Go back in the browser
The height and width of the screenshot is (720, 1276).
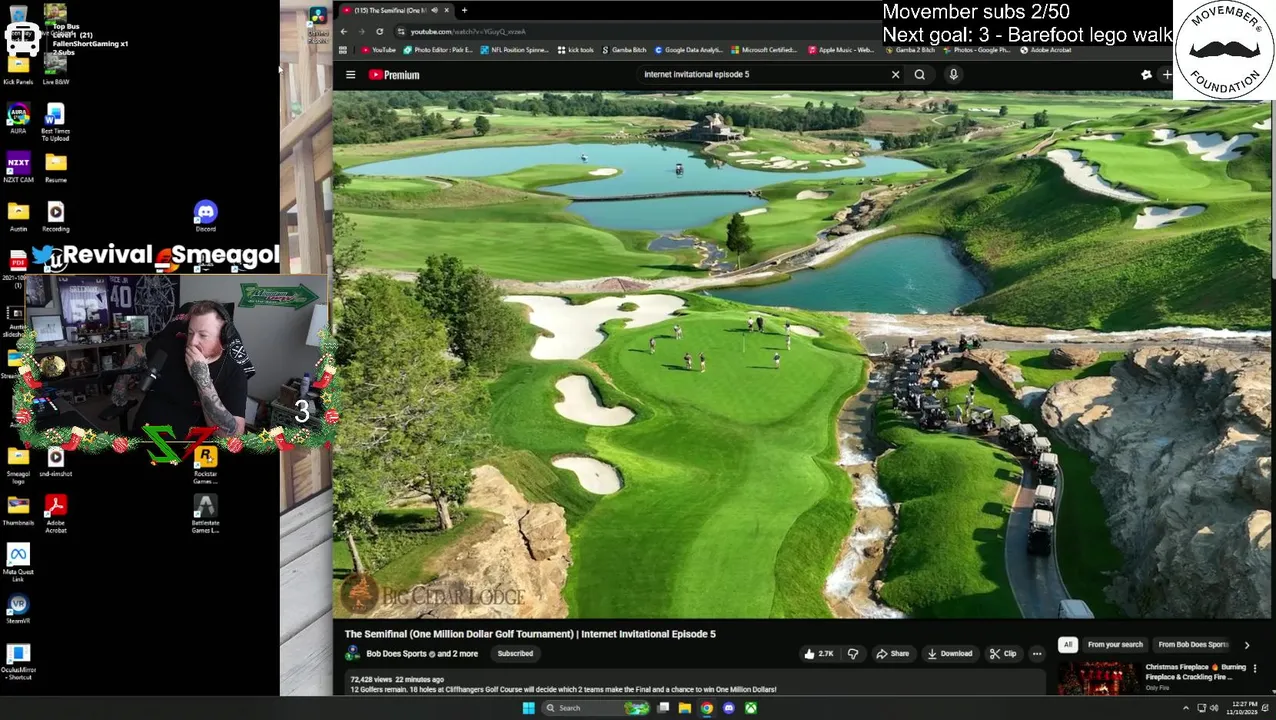tap(343, 31)
